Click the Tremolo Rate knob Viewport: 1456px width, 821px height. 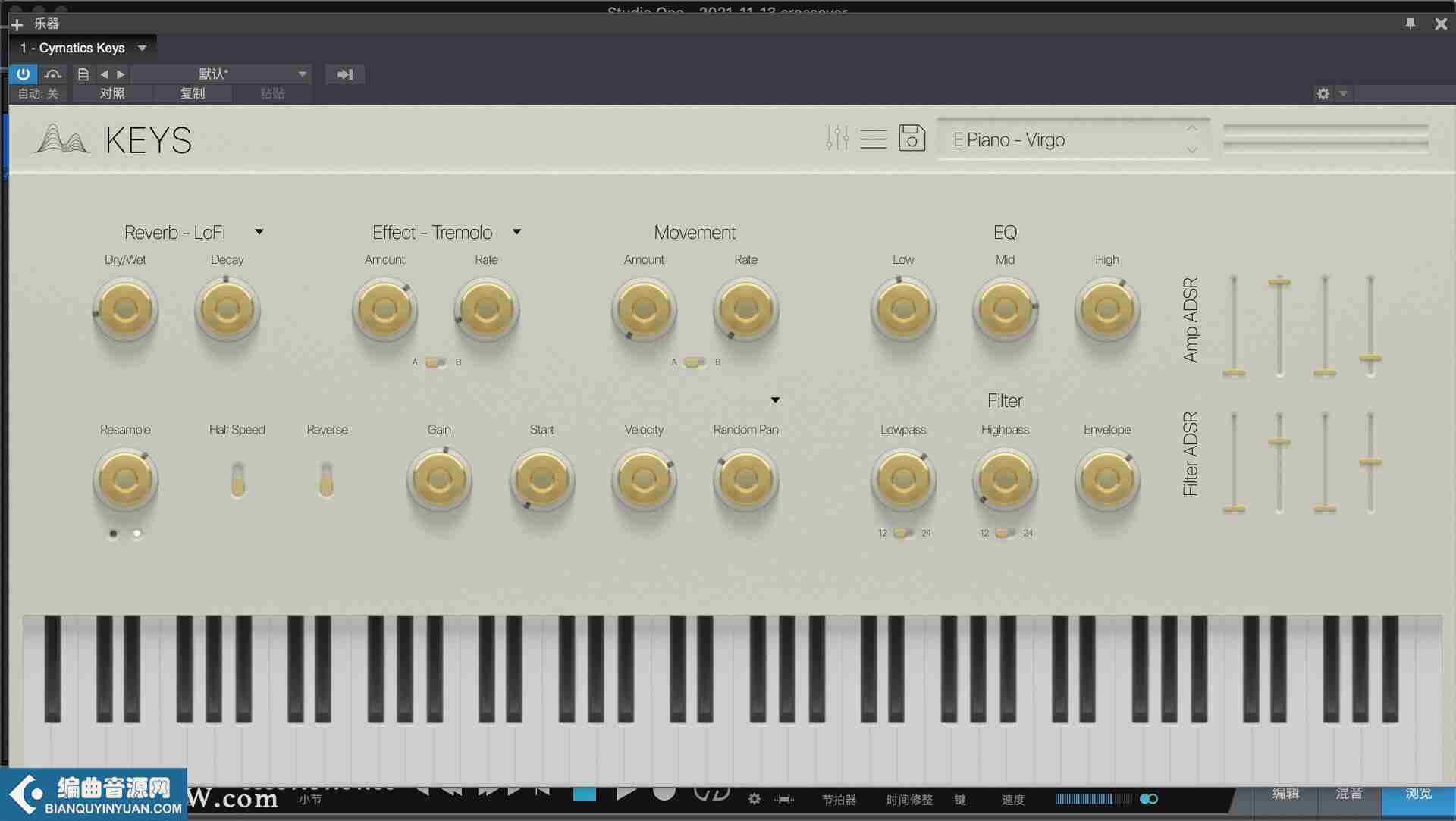pyautogui.click(x=486, y=309)
